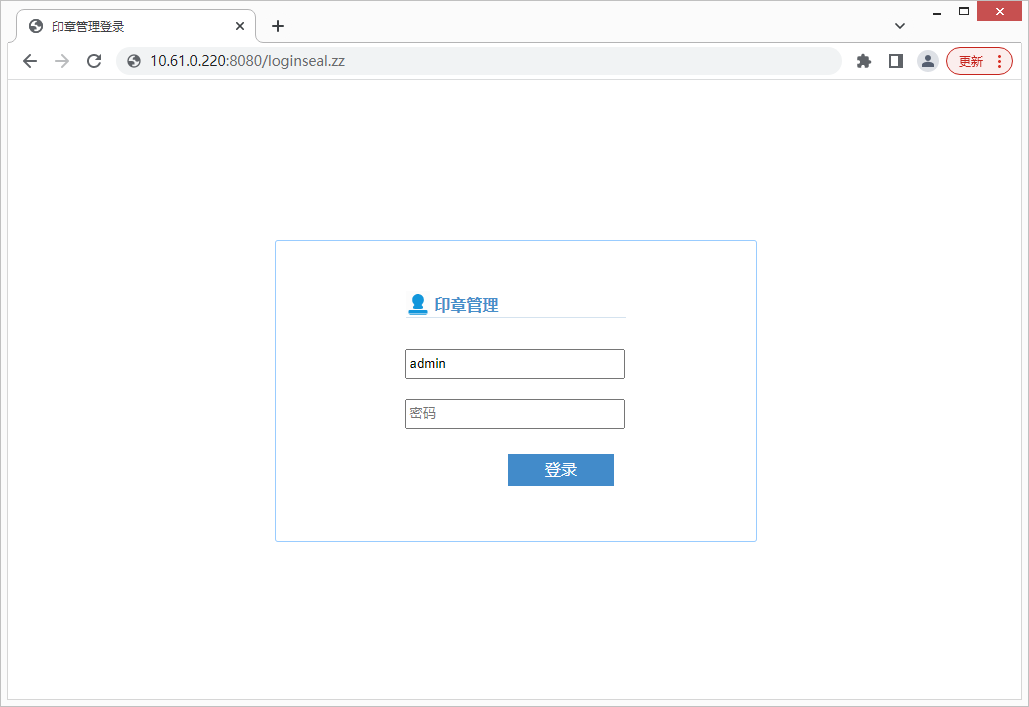
Task: Select the 印章管理登录 browser tab
Action: tap(120, 26)
